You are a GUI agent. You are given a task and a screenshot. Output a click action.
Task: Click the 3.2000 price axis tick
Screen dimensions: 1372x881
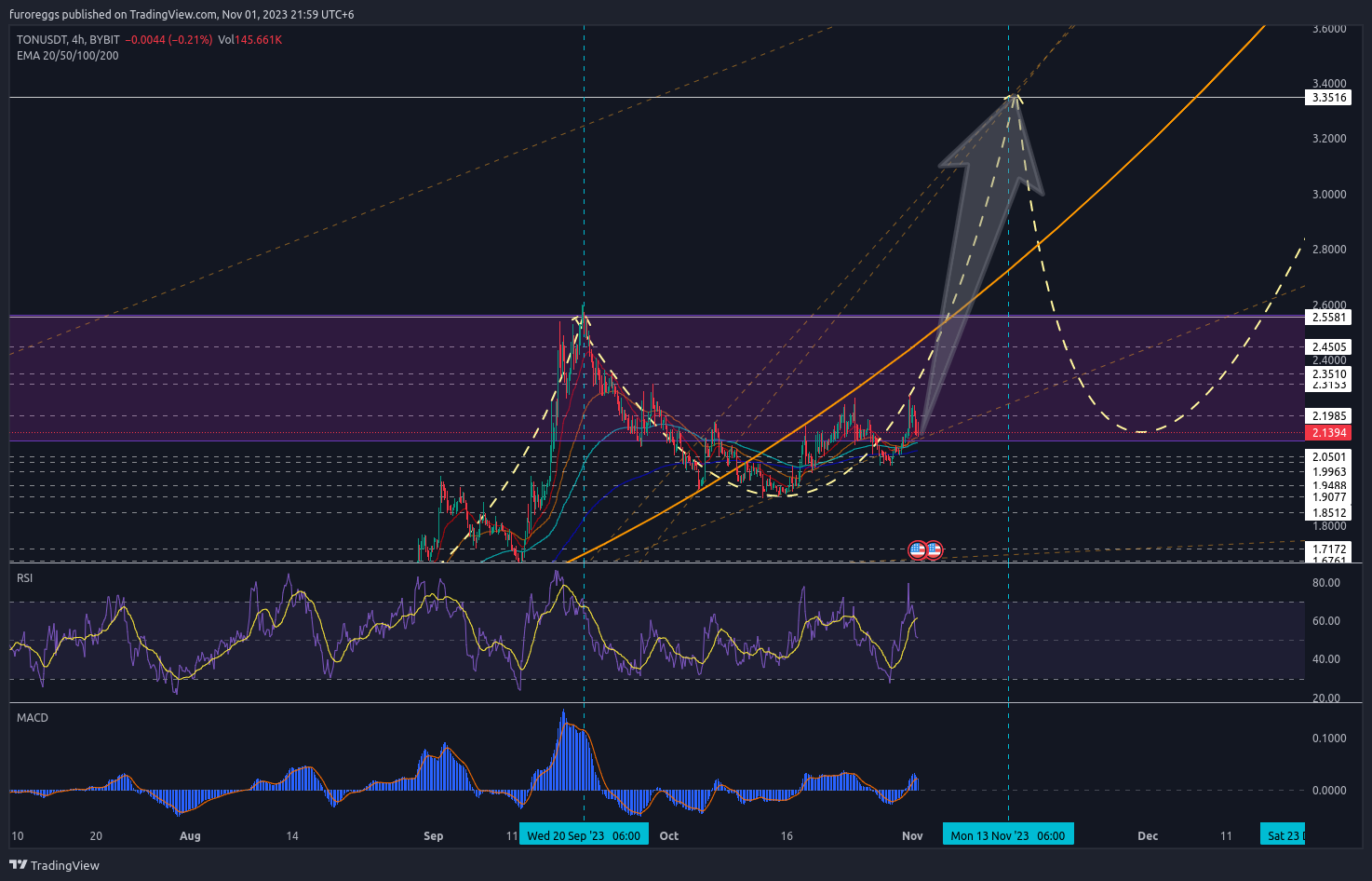(1329, 139)
